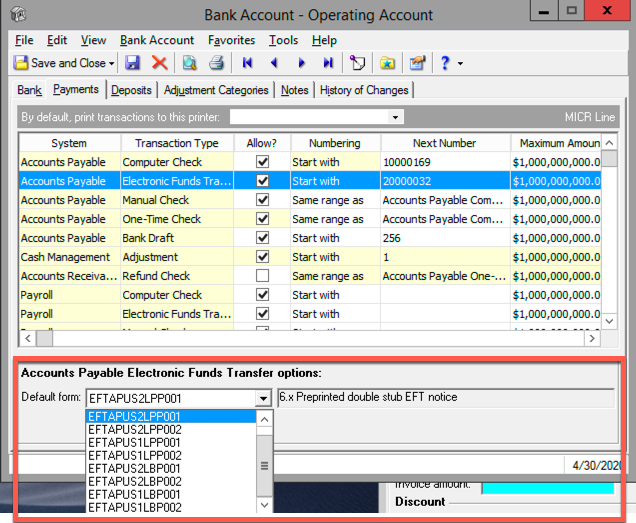Viewport: 636px width, 523px height.
Task: Toggle Allow for Cash Management Adjustment
Action: [263, 256]
